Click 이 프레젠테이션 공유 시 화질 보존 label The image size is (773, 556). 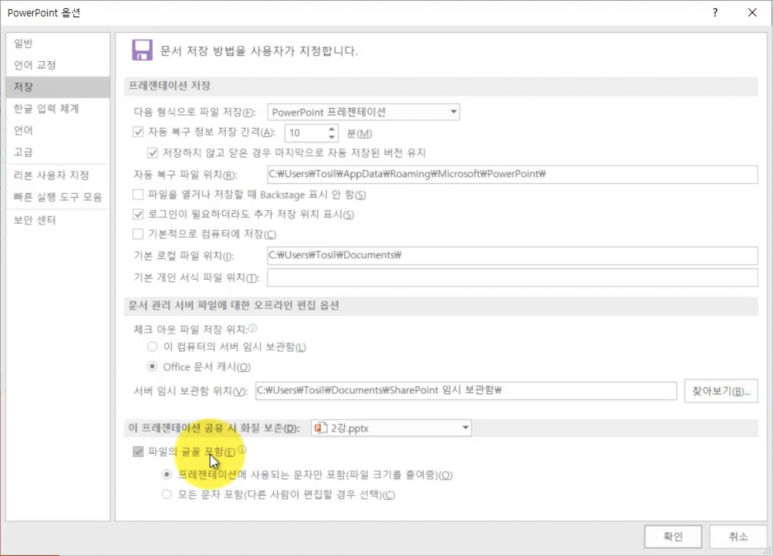click(x=214, y=428)
